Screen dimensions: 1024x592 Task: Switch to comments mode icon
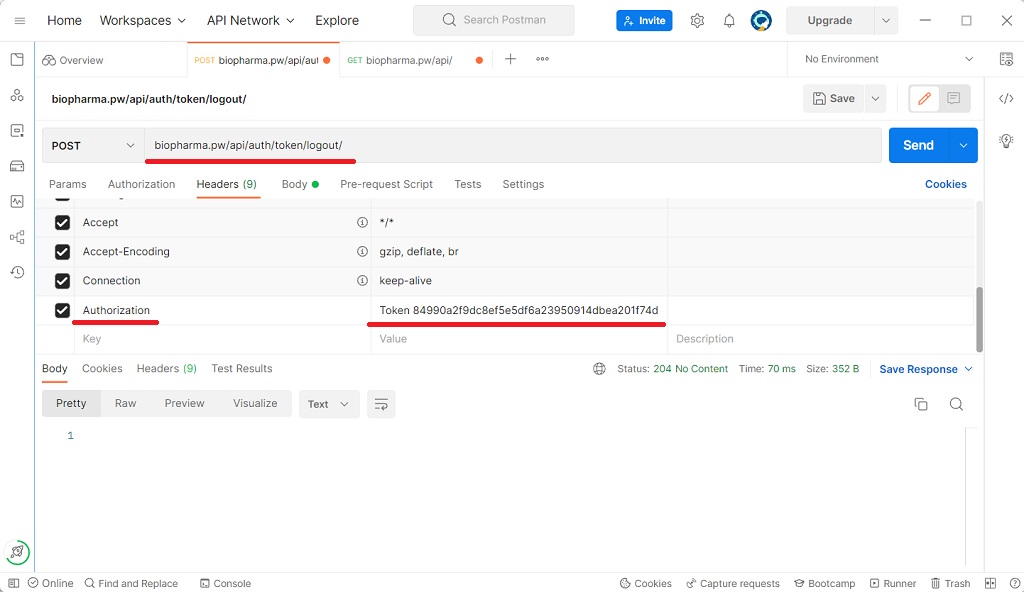953,99
